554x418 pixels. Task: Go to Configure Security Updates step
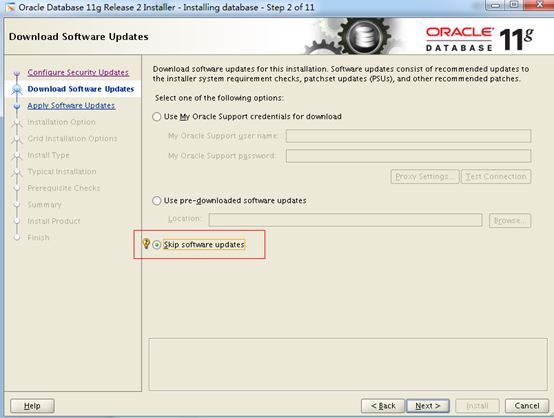click(x=78, y=72)
